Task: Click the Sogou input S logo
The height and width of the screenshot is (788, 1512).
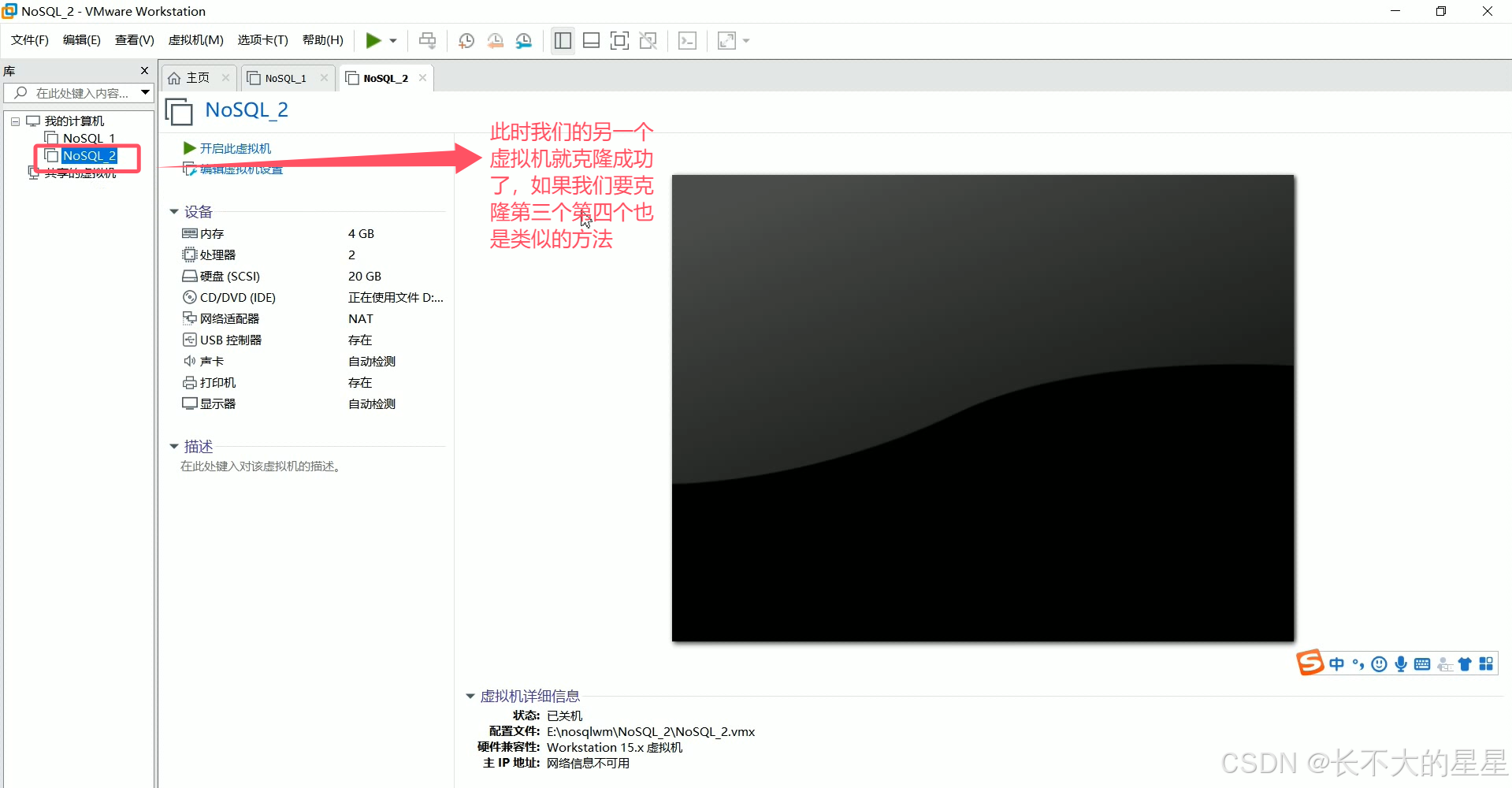Action: click(x=1310, y=663)
